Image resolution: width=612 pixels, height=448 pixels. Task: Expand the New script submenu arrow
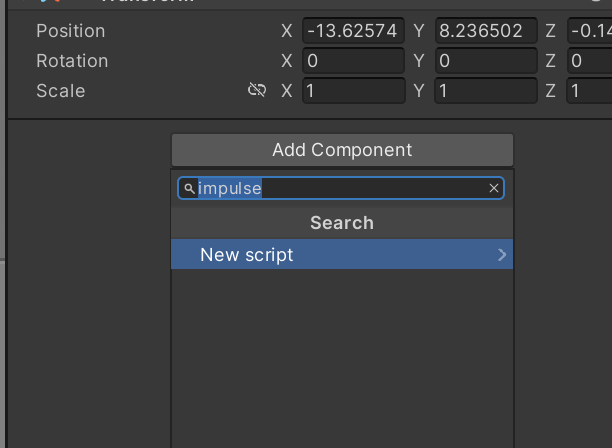502,255
